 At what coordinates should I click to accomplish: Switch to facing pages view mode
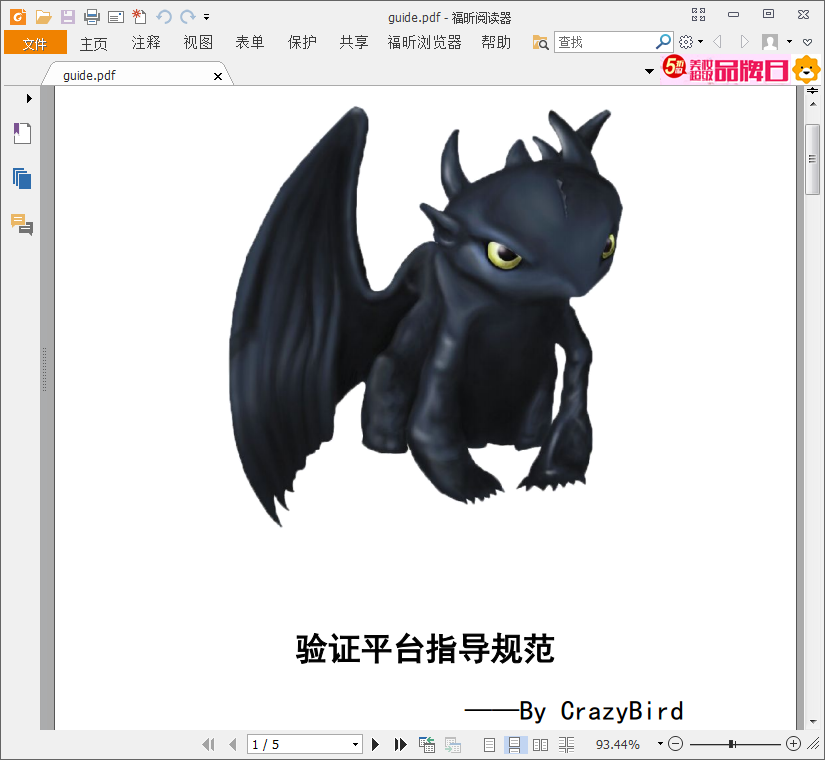pyautogui.click(x=540, y=744)
